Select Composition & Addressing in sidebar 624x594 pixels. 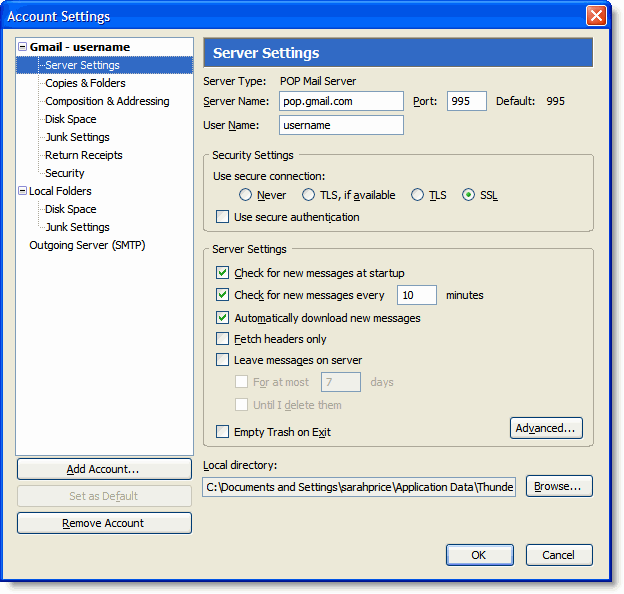[x=107, y=101]
